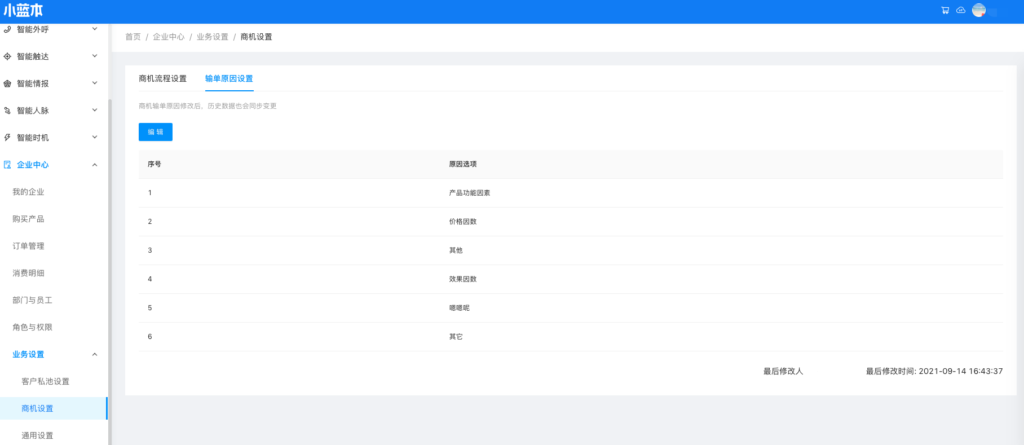Image resolution: width=1024 pixels, height=445 pixels.
Task: Click the shopping cart icon in header
Action: click(x=945, y=10)
